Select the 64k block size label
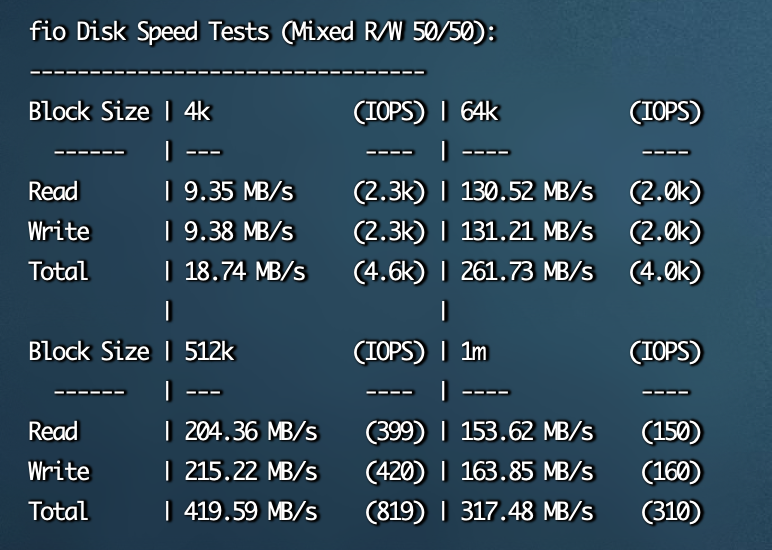This screenshot has height=550, width=772. 480,111
